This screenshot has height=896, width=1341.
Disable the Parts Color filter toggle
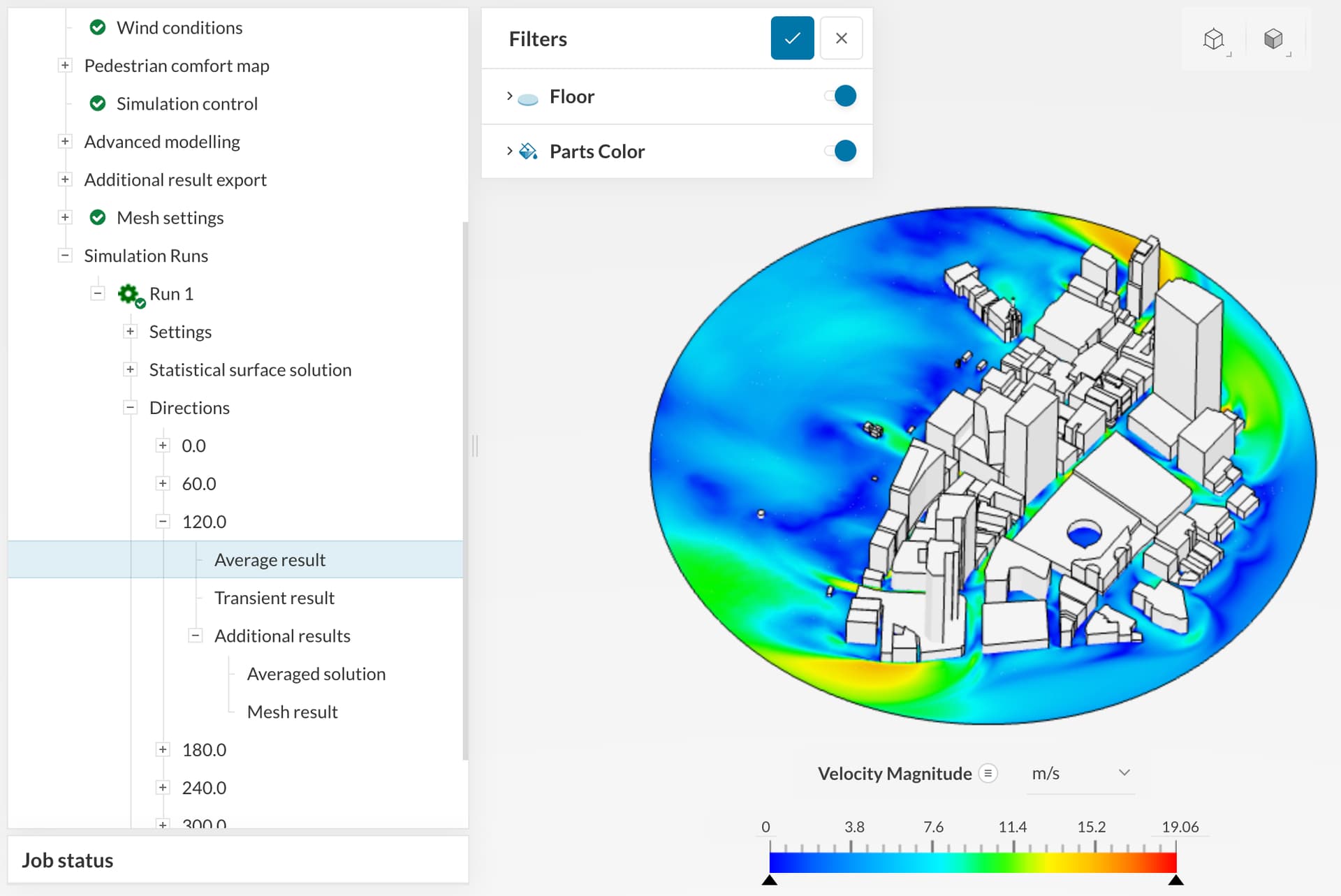pos(841,151)
